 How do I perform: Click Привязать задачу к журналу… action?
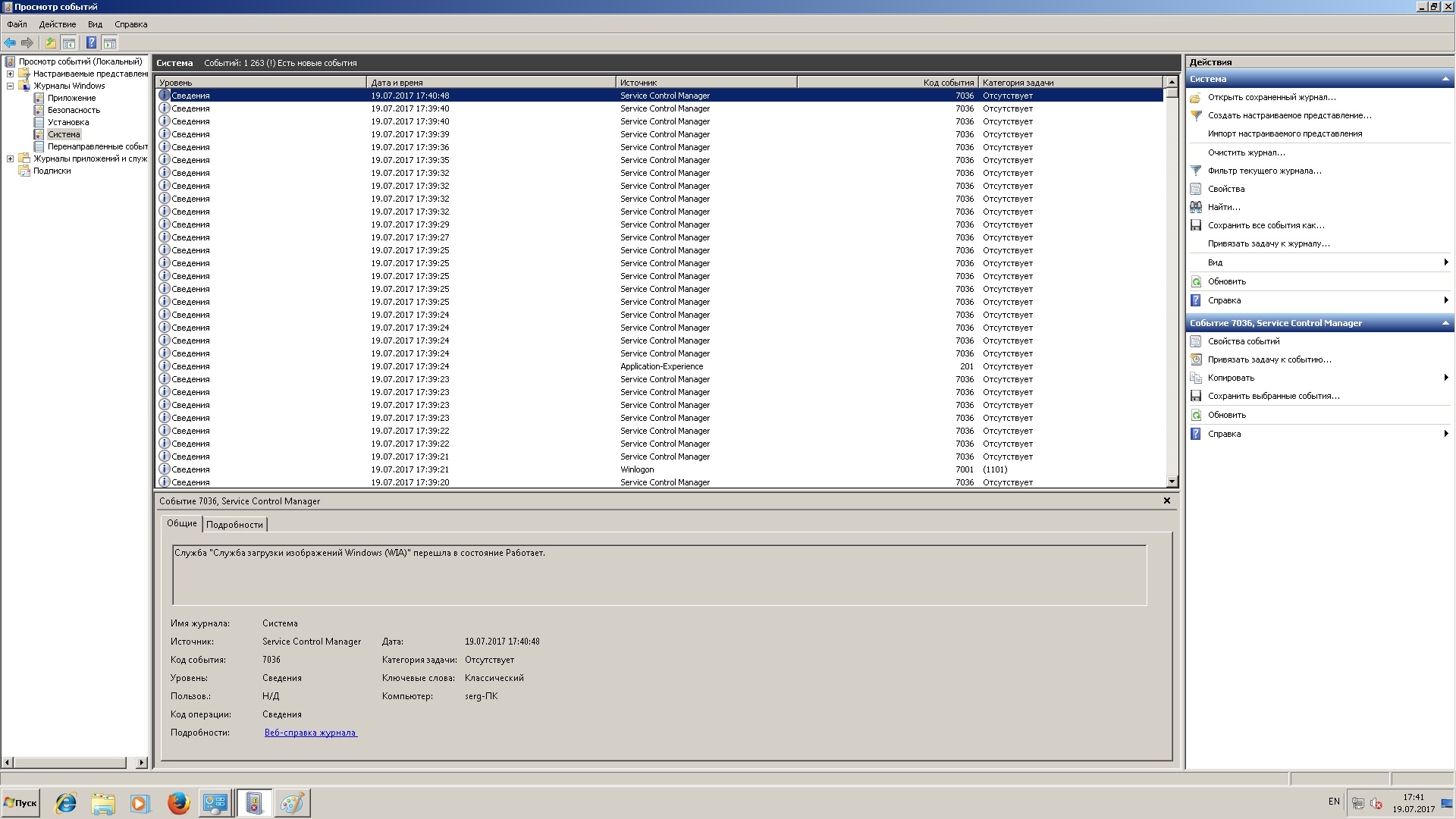point(1269,243)
